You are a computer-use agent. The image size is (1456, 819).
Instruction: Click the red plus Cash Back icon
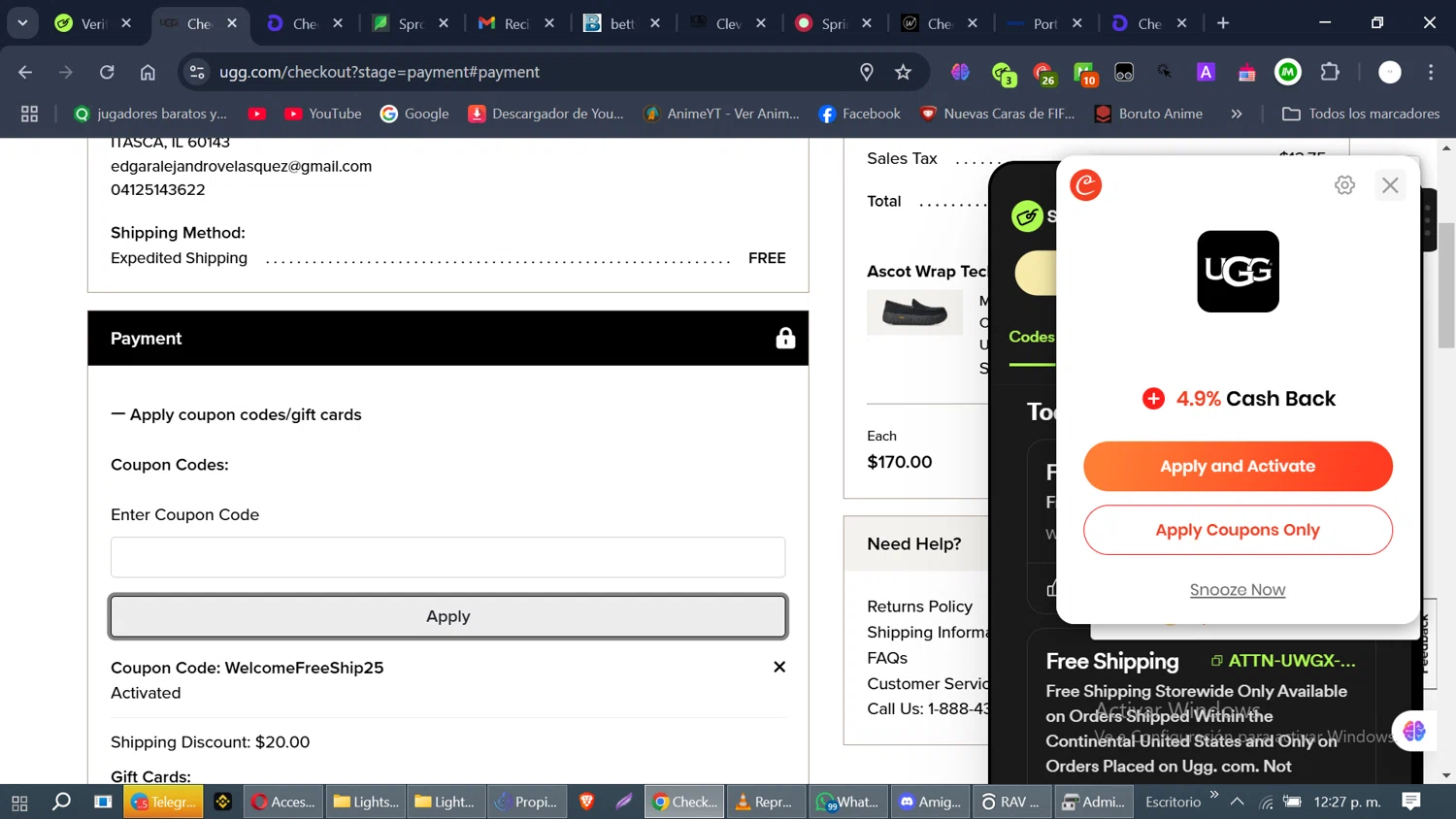coord(1153,399)
